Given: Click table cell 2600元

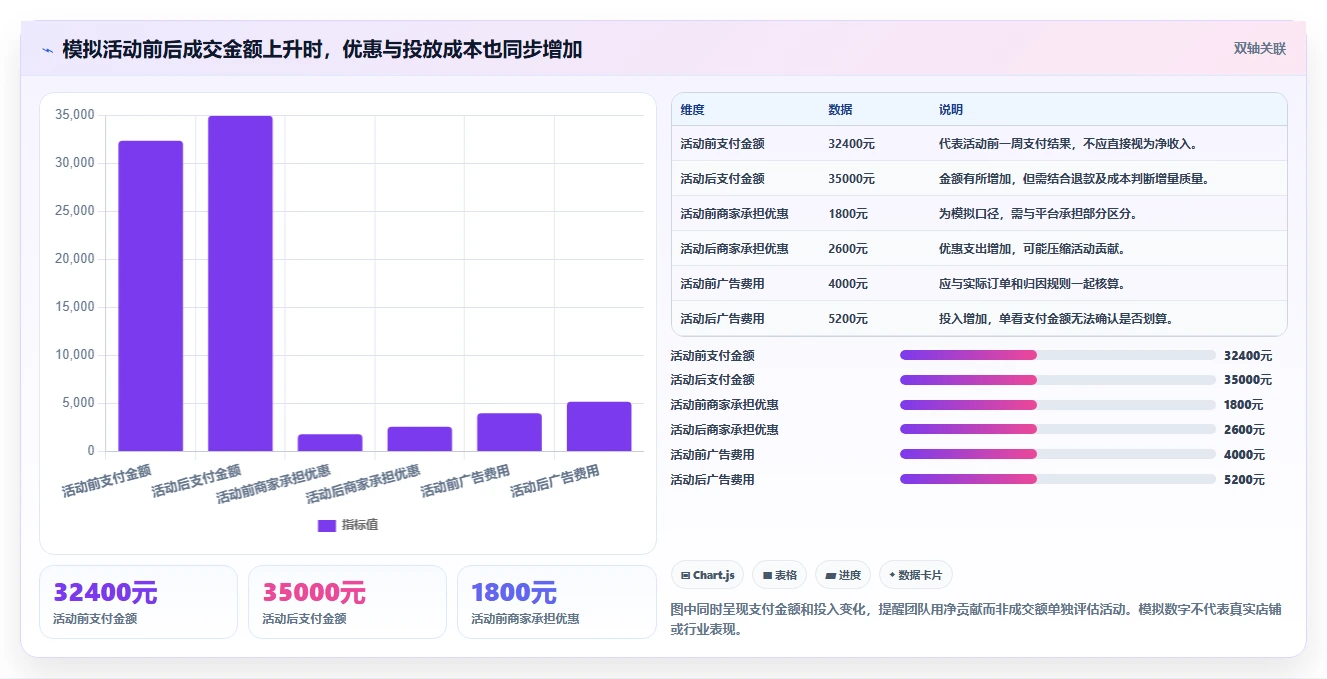Looking at the screenshot, I should [848, 249].
